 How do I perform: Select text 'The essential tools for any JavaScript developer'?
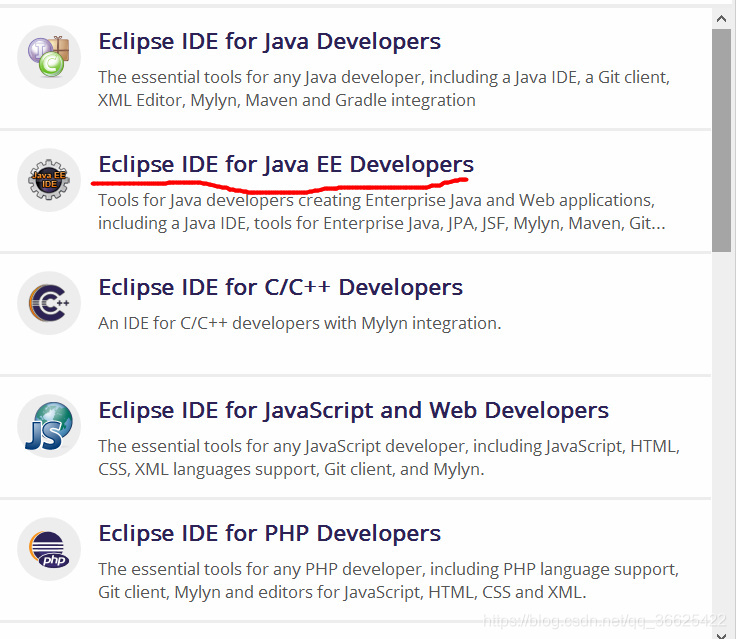pos(282,446)
